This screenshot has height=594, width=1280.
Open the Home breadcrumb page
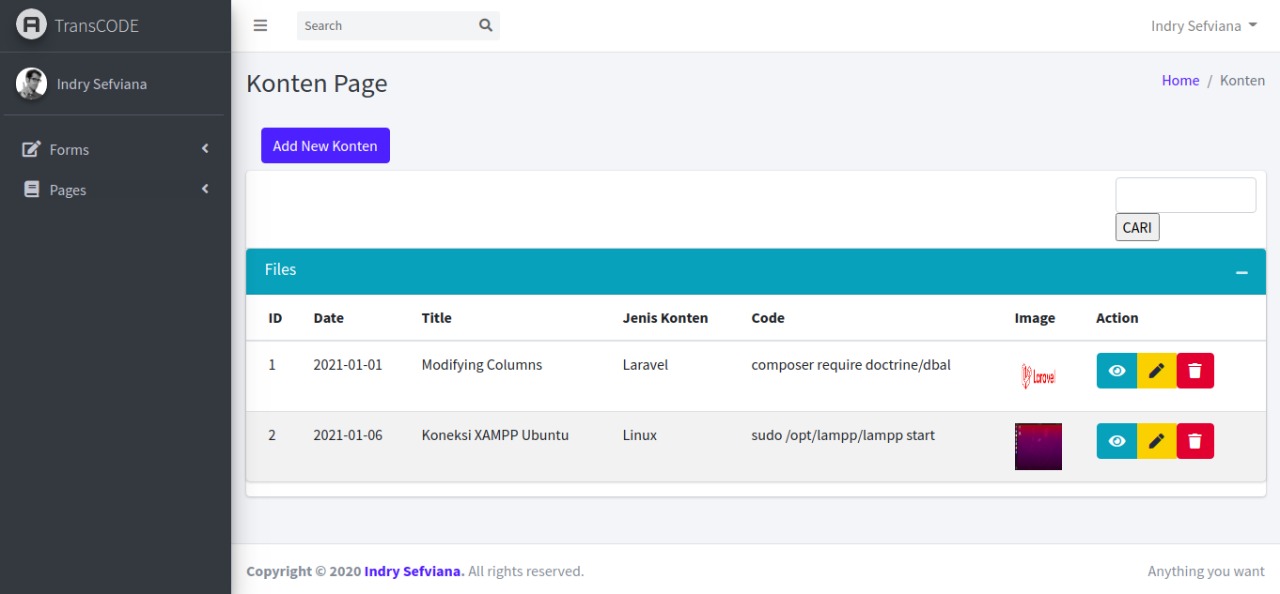tap(1180, 80)
